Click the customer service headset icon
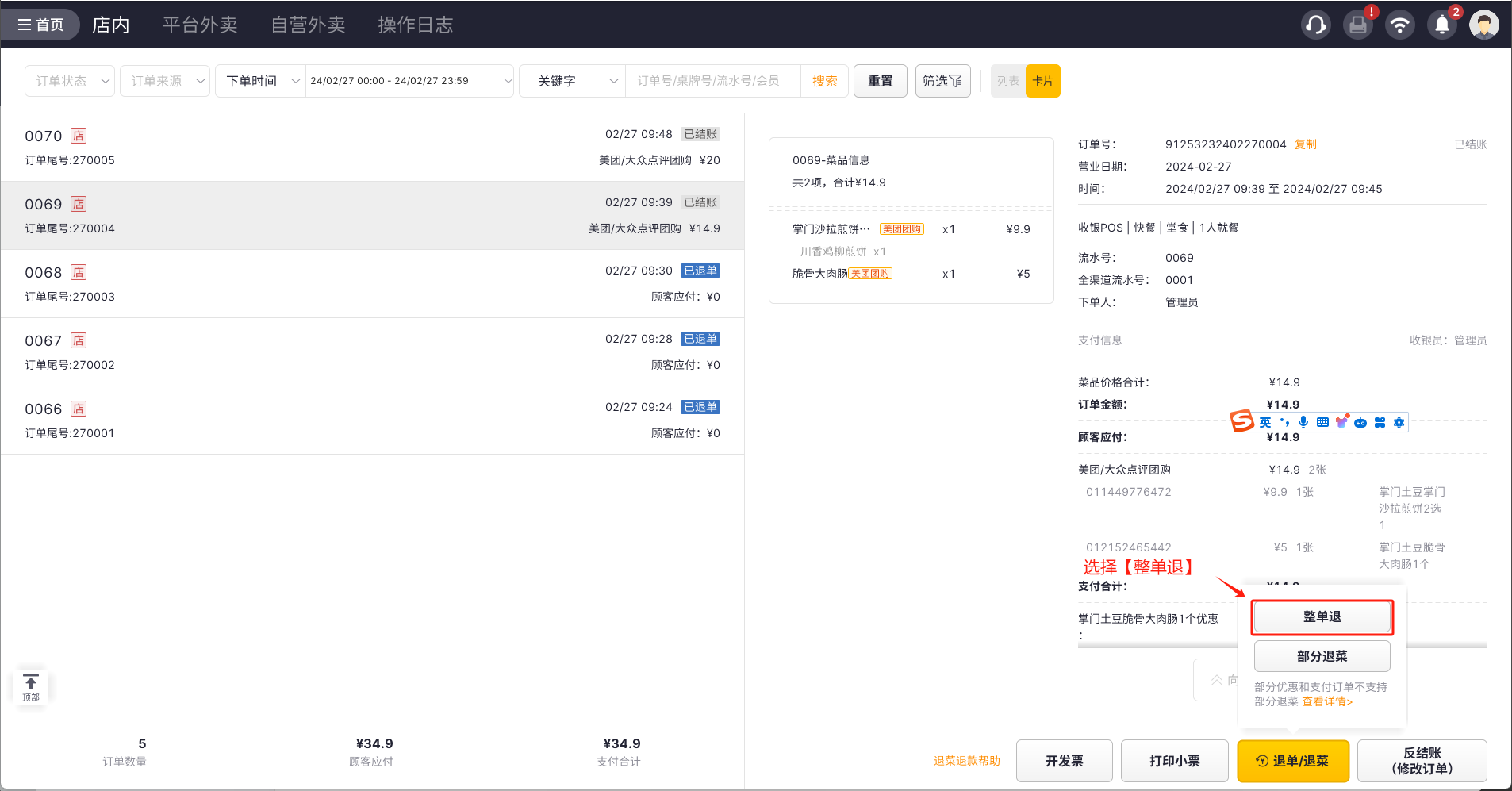Image resolution: width=1512 pixels, height=791 pixels. point(1315,25)
